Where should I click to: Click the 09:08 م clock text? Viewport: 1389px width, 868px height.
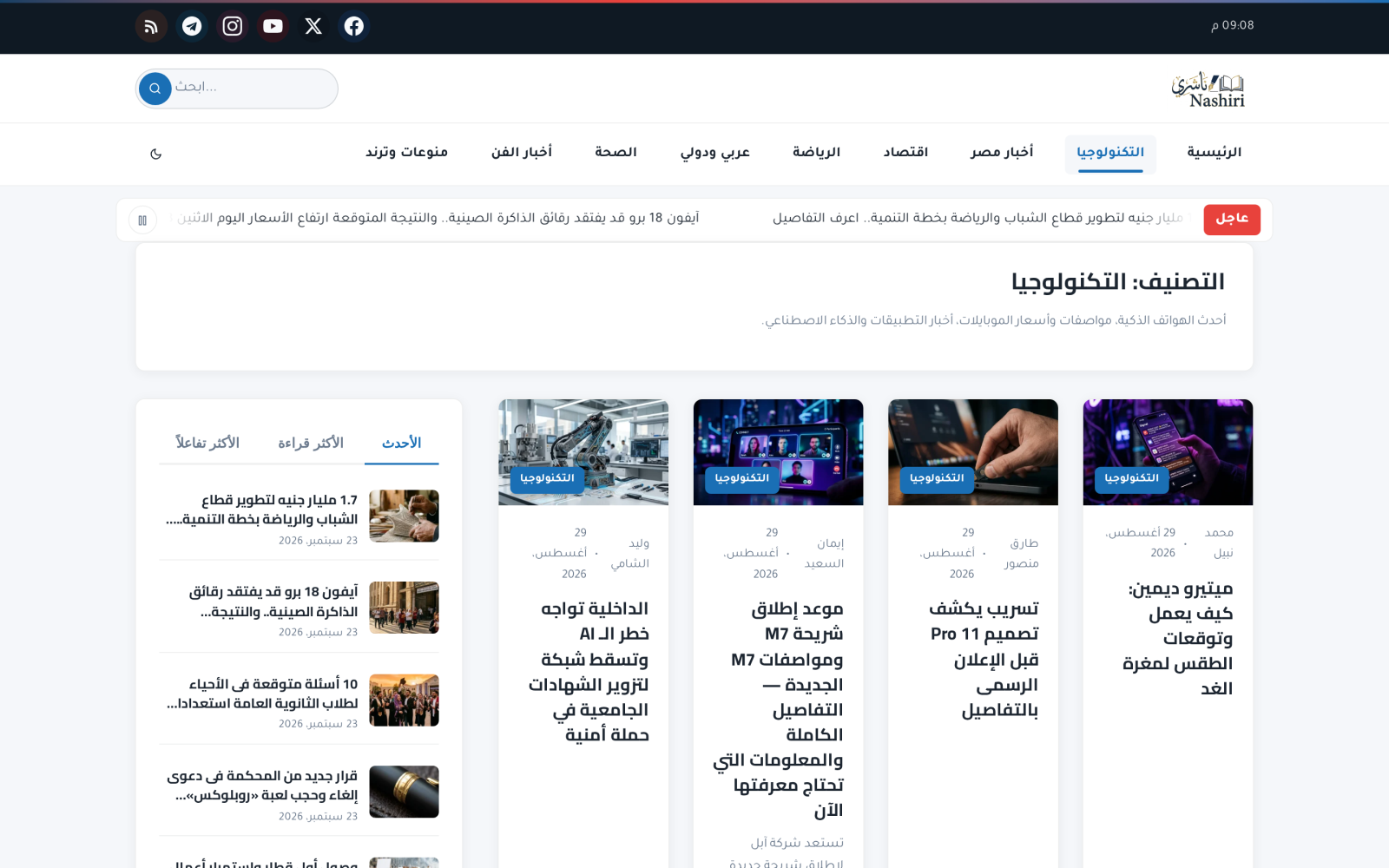(x=1233, y=26)
